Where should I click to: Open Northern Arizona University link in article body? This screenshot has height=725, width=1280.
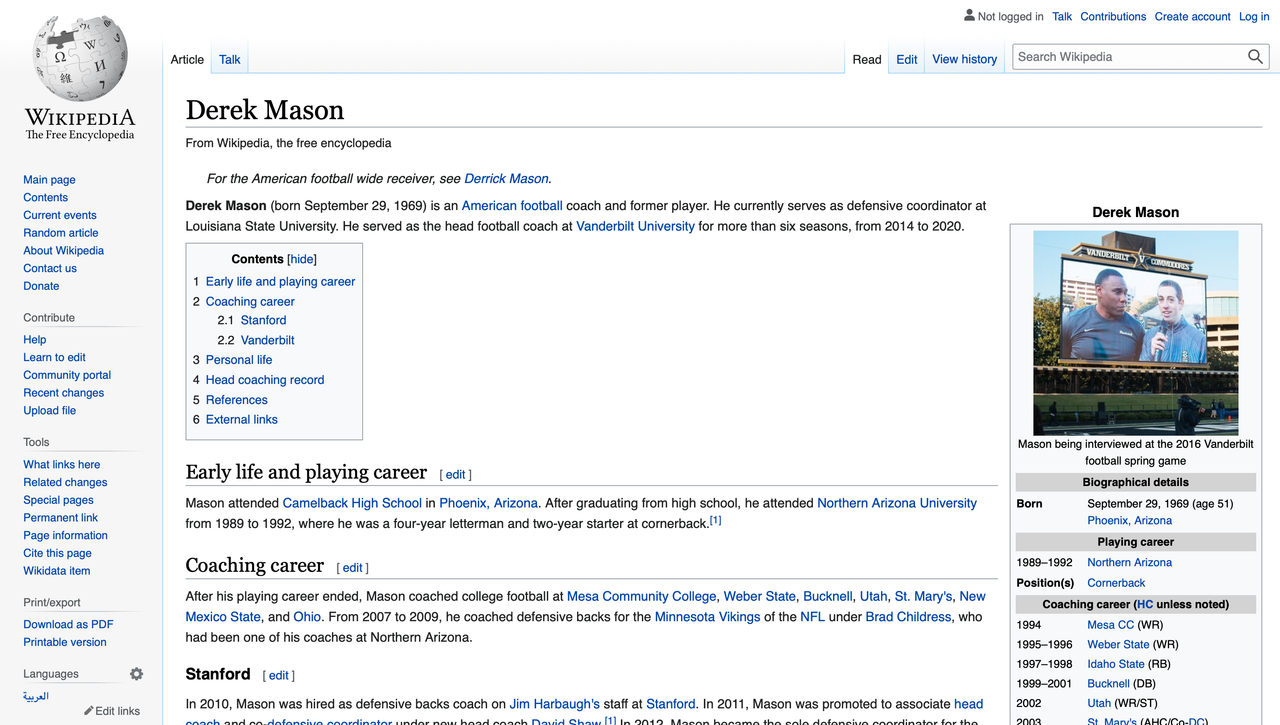click(897, 503)
